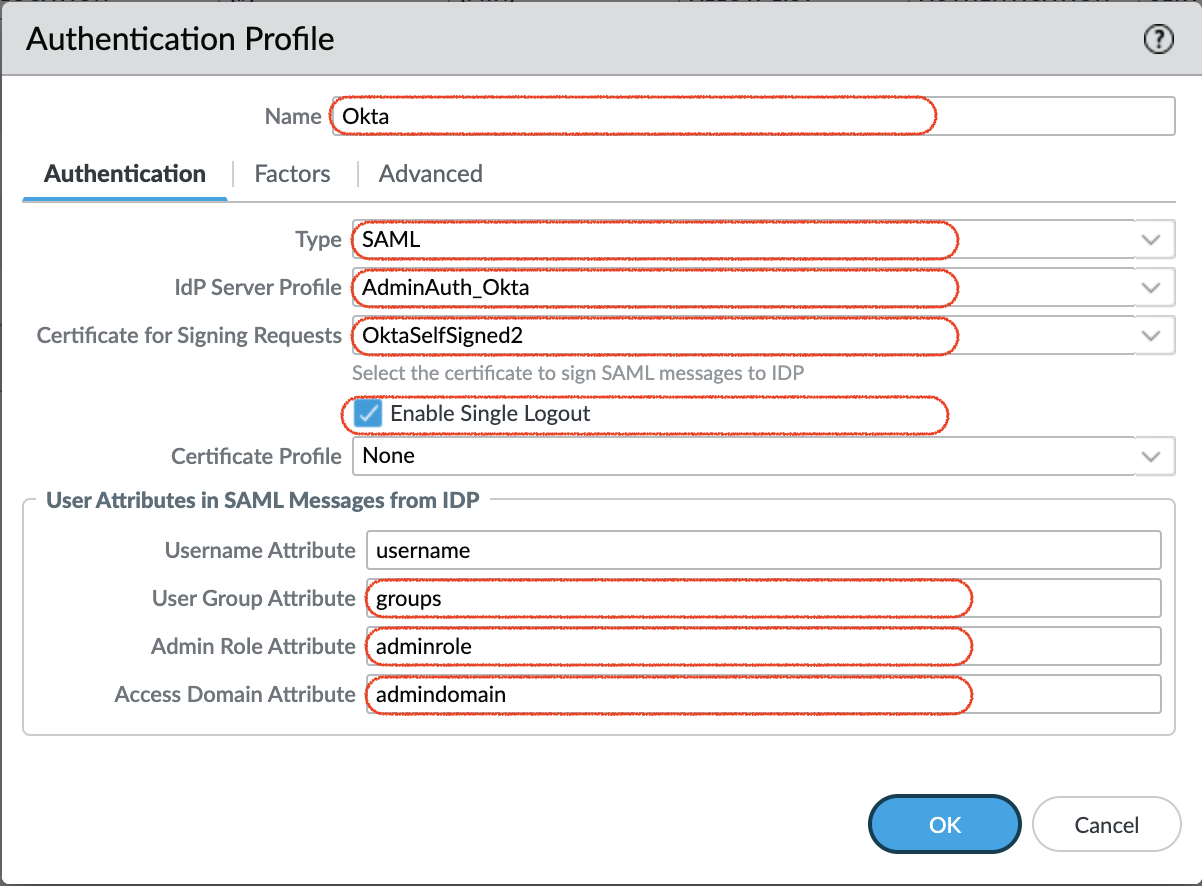Viewport: 1202px width, 886px height.
Task: Edit the Username Attribute field
Action: (x=764, y=550)
